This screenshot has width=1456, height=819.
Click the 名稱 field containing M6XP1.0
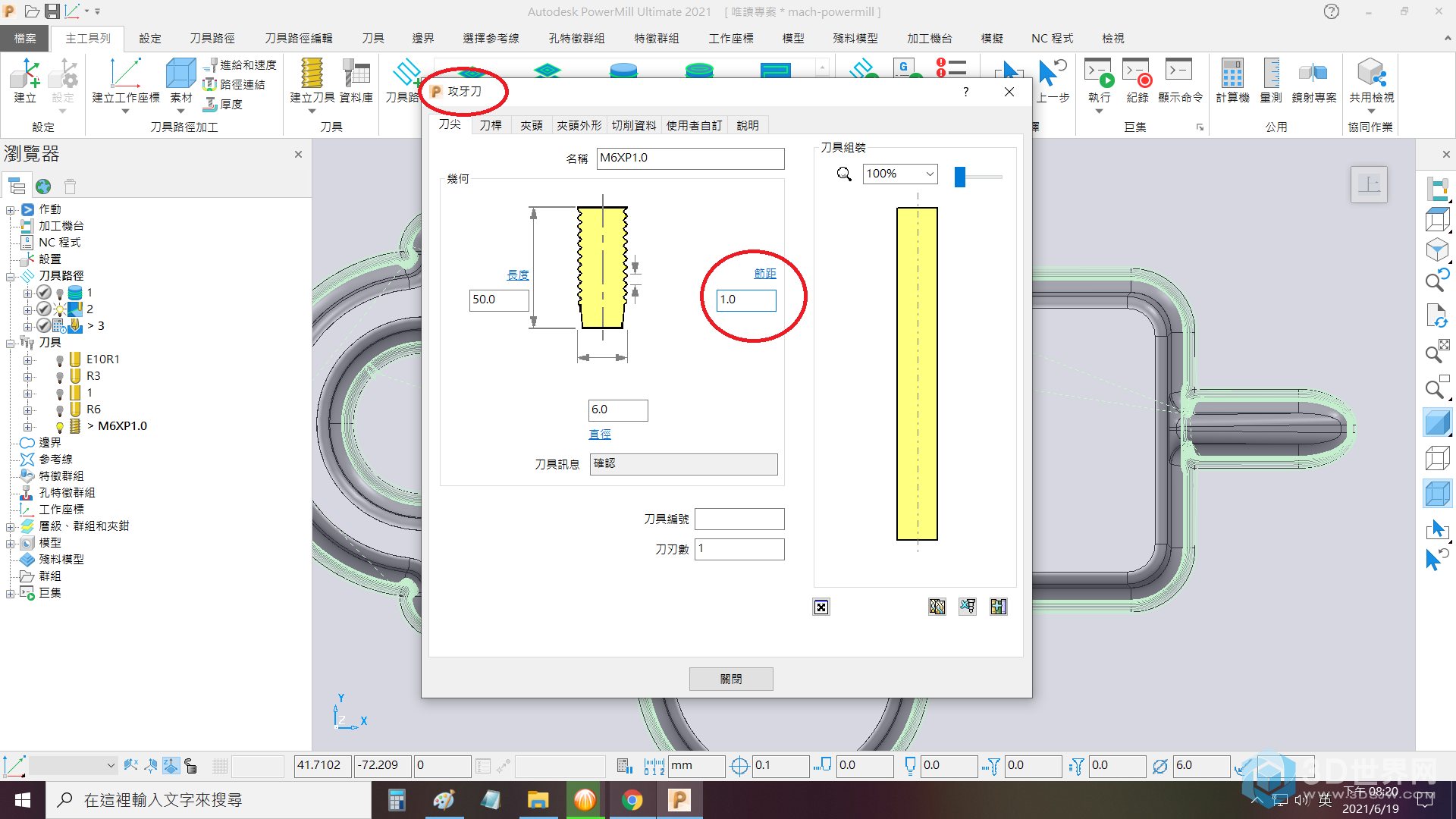point(690,158)
